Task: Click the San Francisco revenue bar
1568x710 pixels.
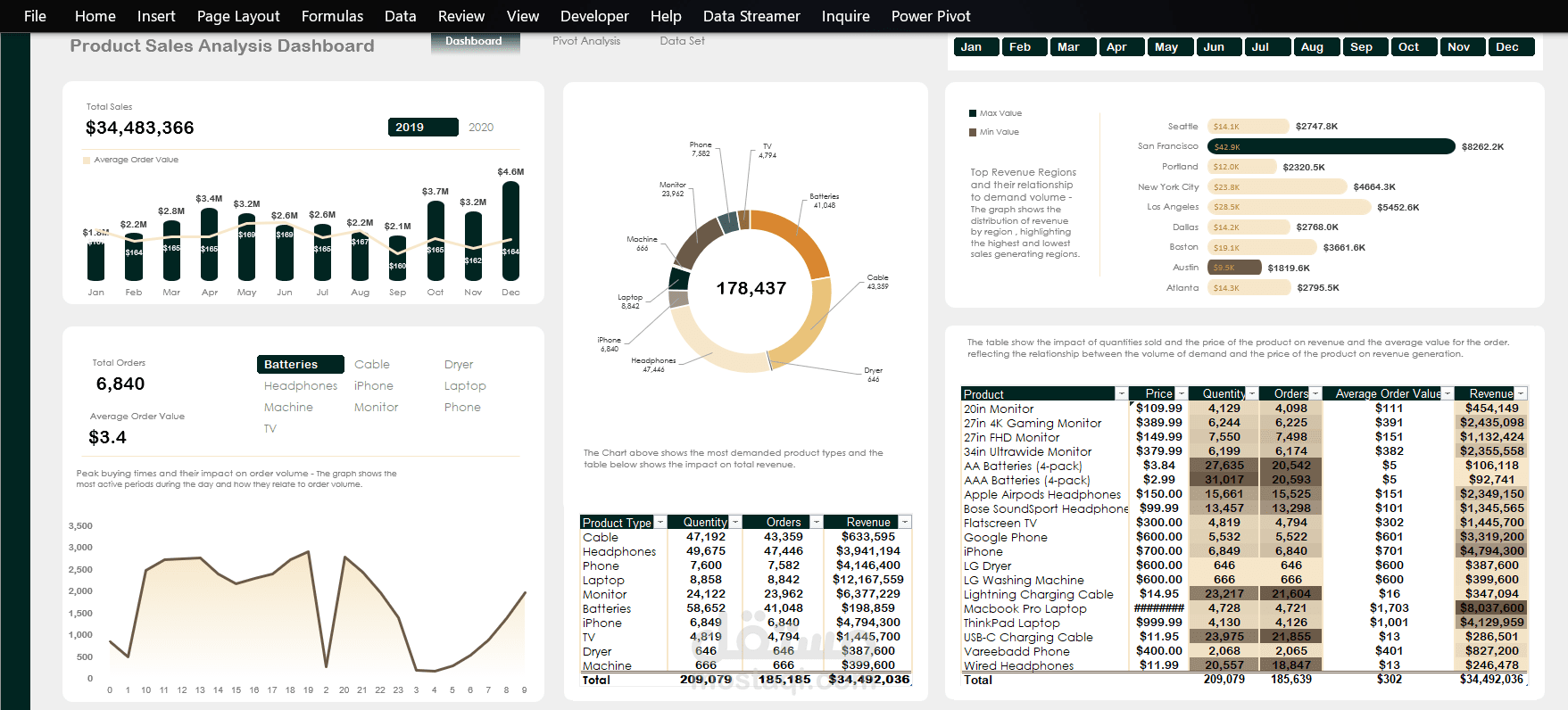Action: click(1332, 146)
